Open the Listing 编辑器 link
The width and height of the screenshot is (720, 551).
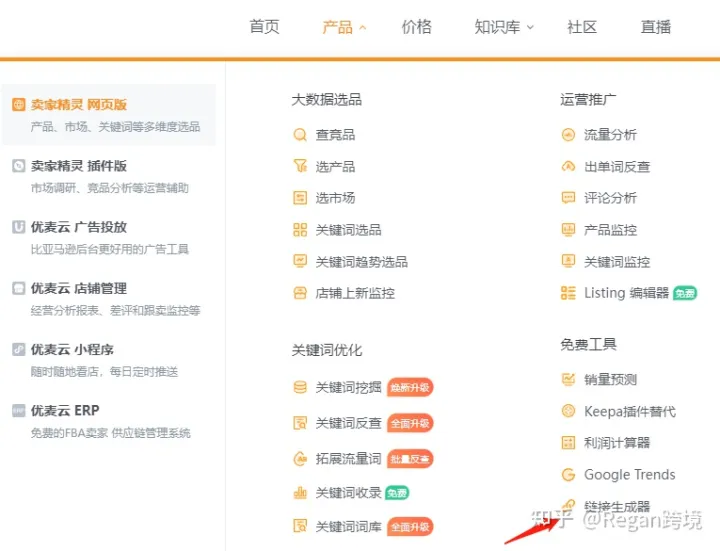click(x=626, y=293)
